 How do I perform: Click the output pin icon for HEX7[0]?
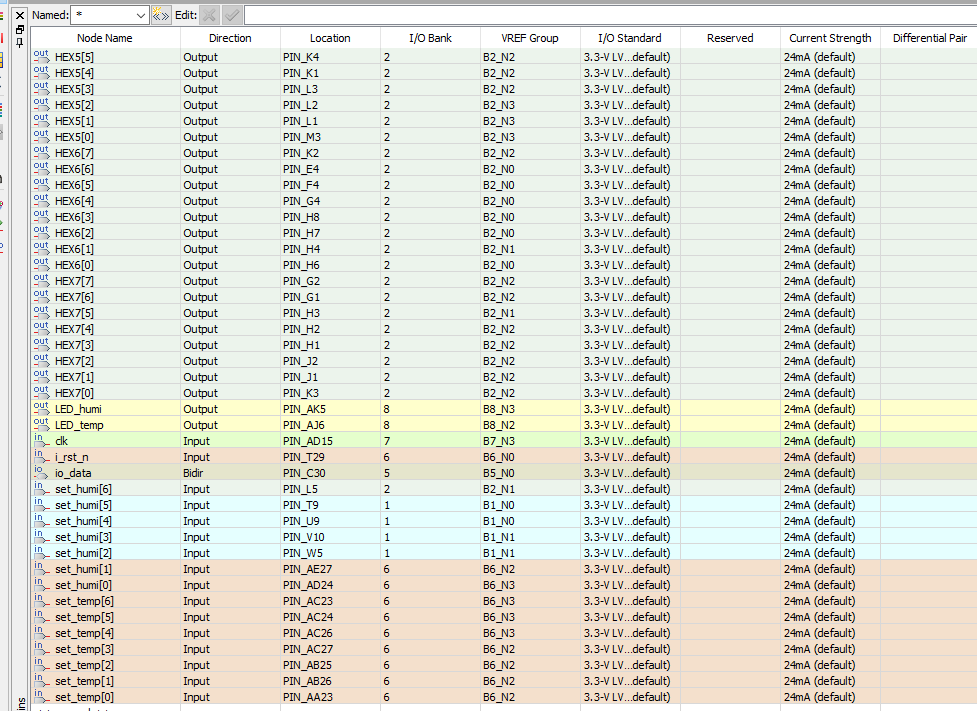coord(41,393)
